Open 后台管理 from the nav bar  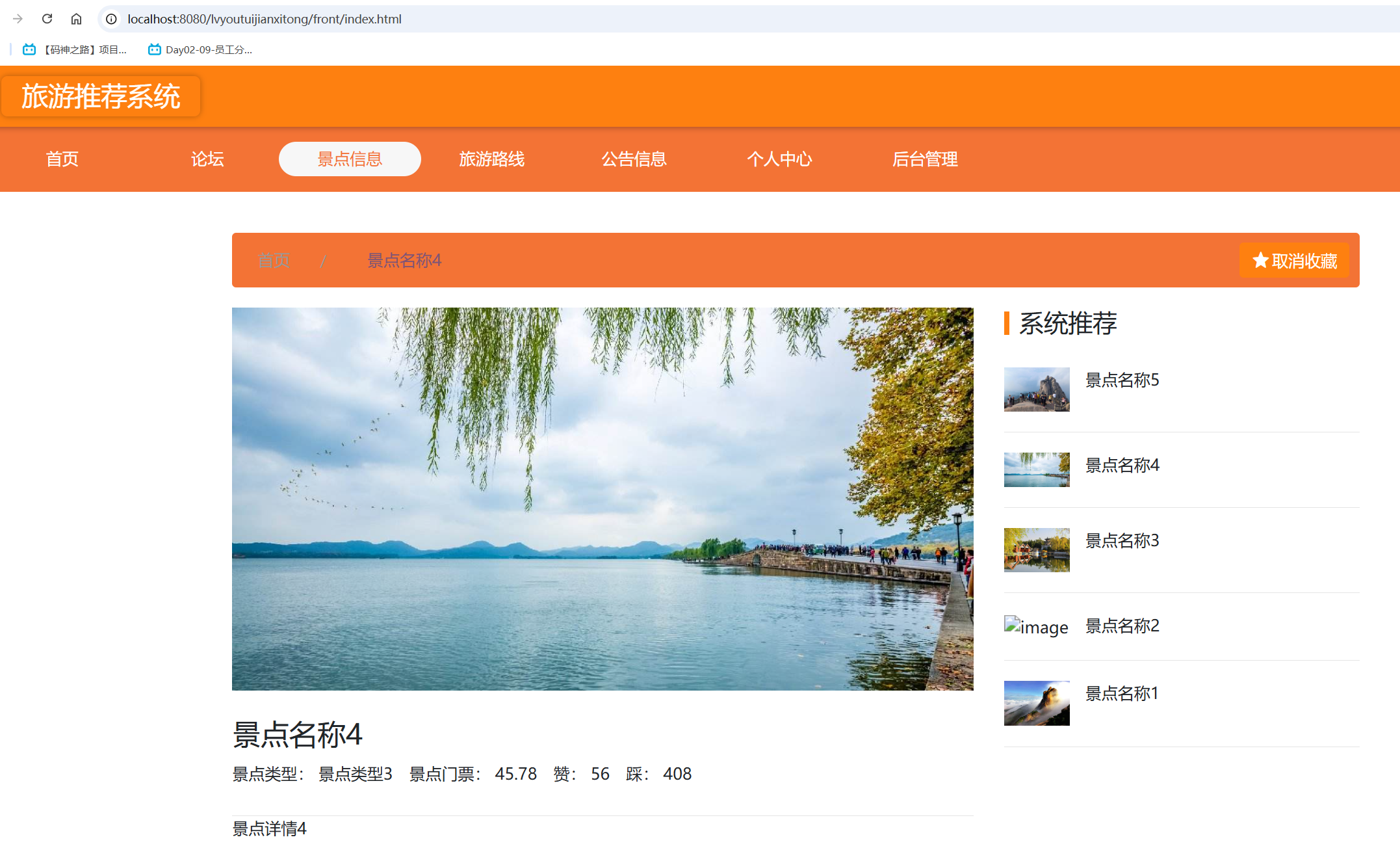point(924,159)
